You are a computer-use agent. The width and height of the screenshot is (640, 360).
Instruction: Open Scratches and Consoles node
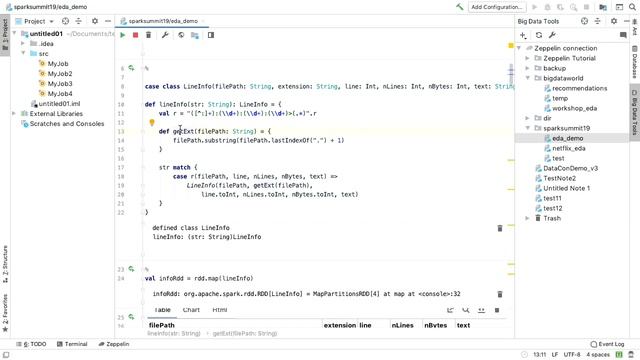[67, 124]
